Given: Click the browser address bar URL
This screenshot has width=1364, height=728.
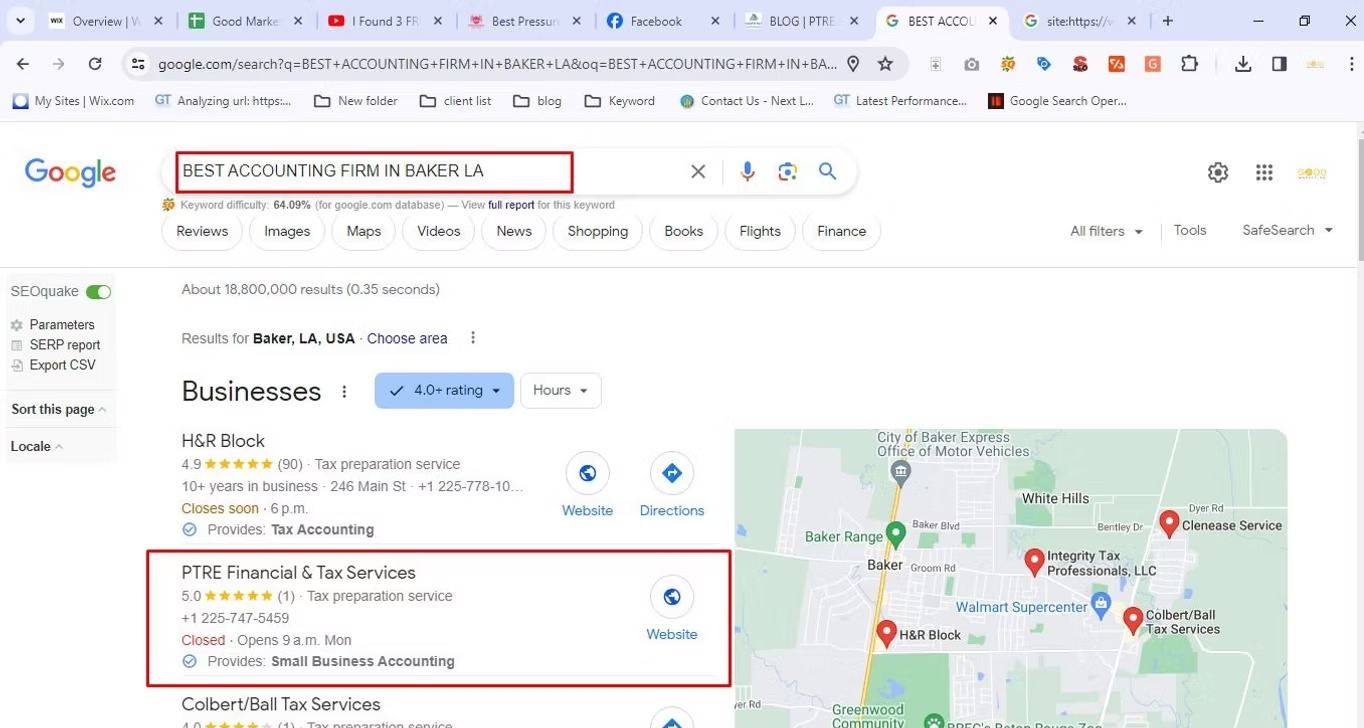Looking at the screenshot, I should (497, 64).
